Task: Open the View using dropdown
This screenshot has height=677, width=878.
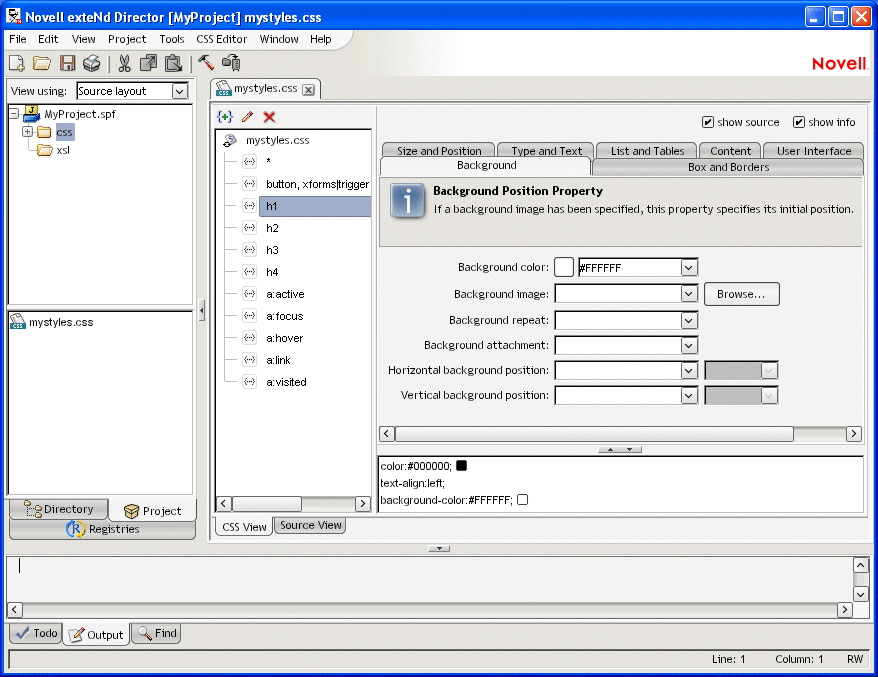Action: 179,91
